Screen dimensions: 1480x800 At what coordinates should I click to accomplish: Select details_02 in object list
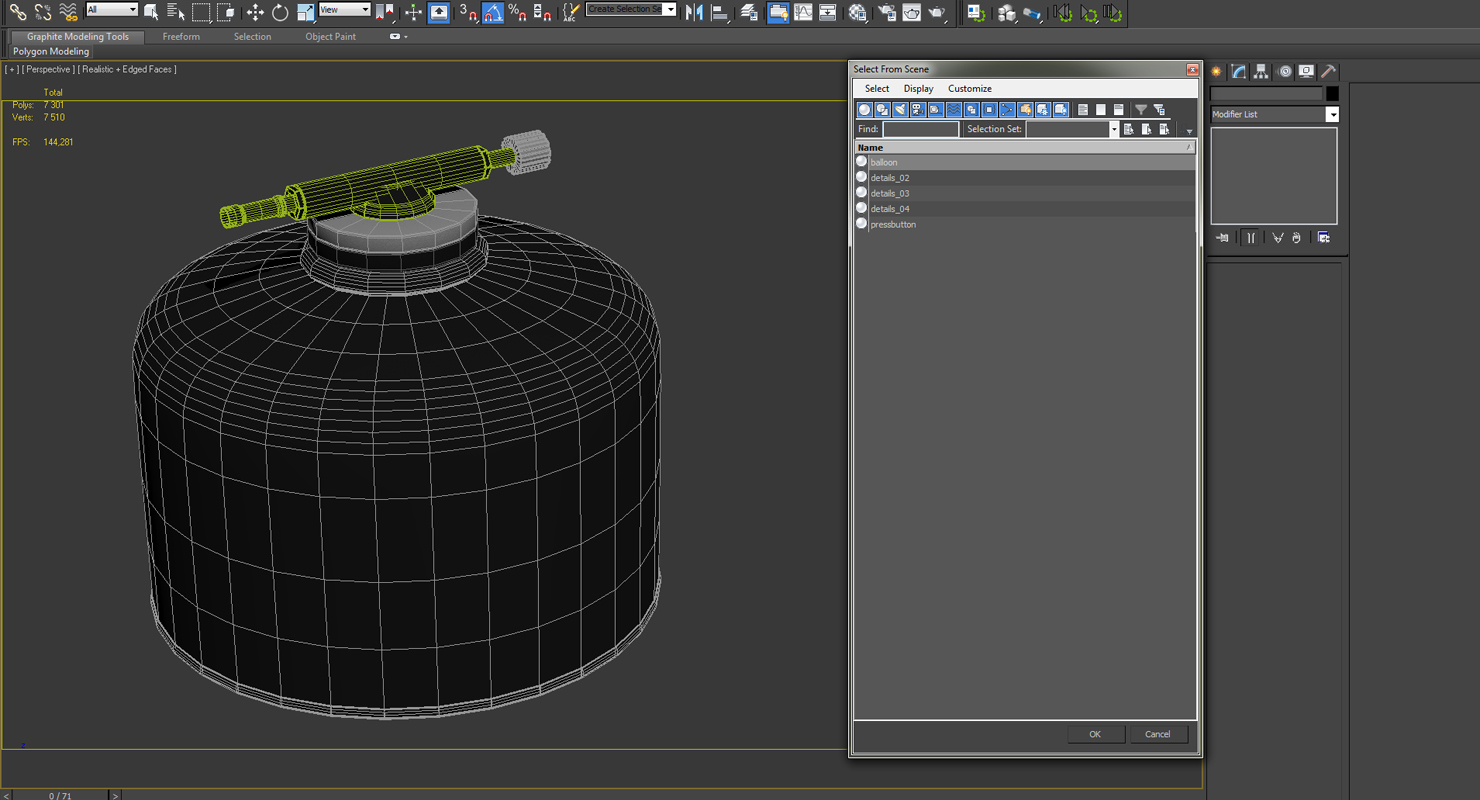pyautogui.click(x=1025, y=177)
